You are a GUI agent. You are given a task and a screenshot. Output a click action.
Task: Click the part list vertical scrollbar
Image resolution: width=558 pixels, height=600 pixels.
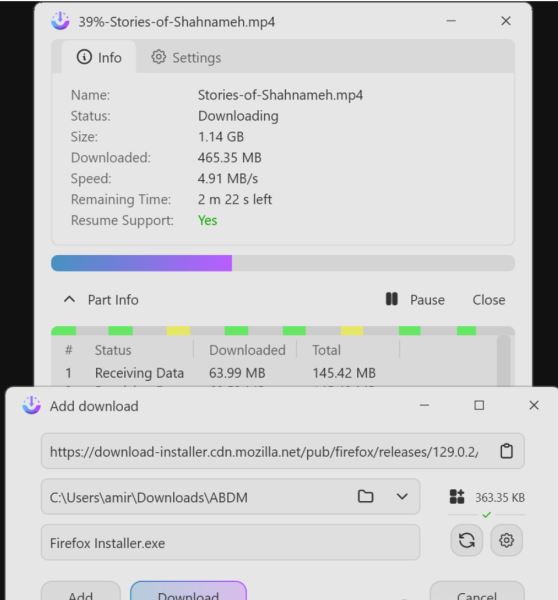point(504,360)
